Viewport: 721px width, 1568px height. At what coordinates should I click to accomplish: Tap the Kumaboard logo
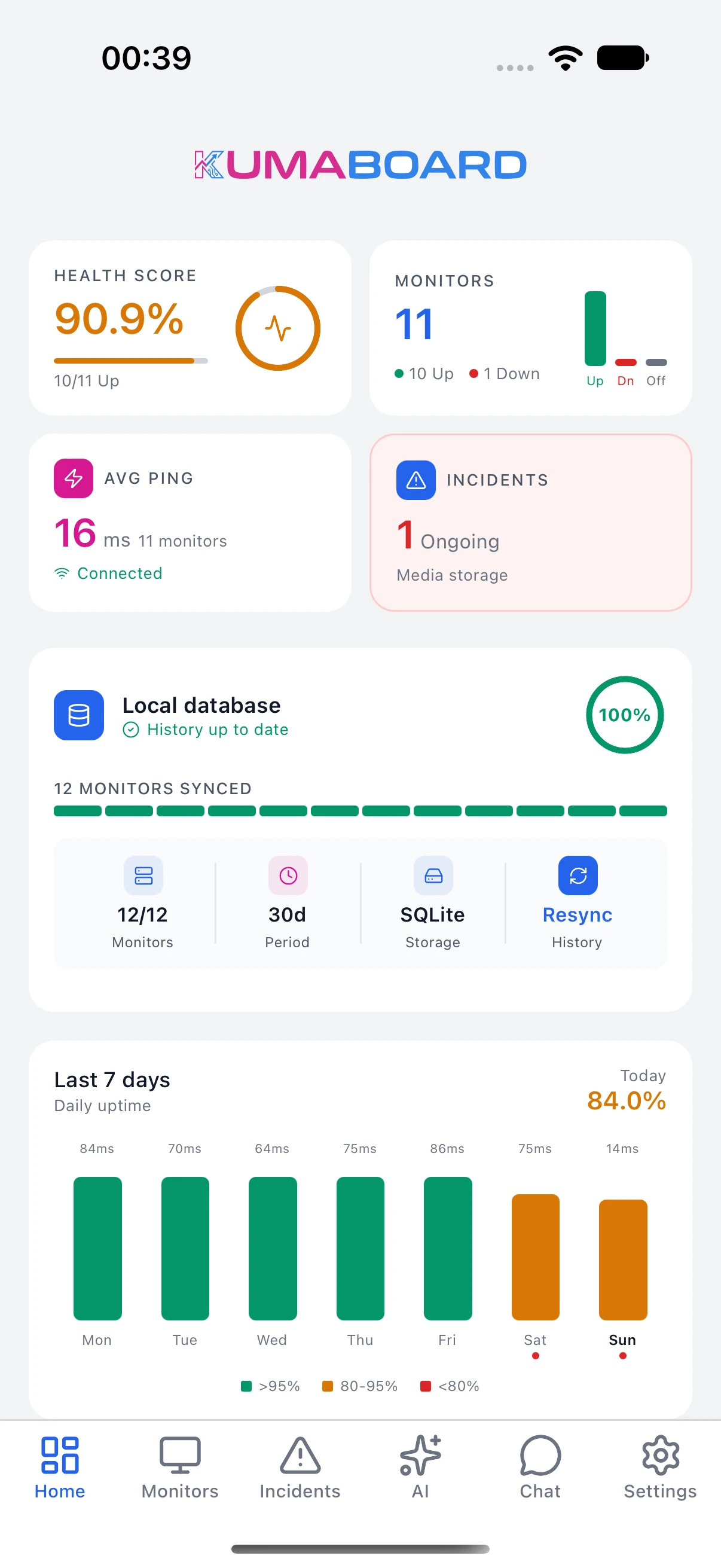pyautogui.click(x=360, y=165)
